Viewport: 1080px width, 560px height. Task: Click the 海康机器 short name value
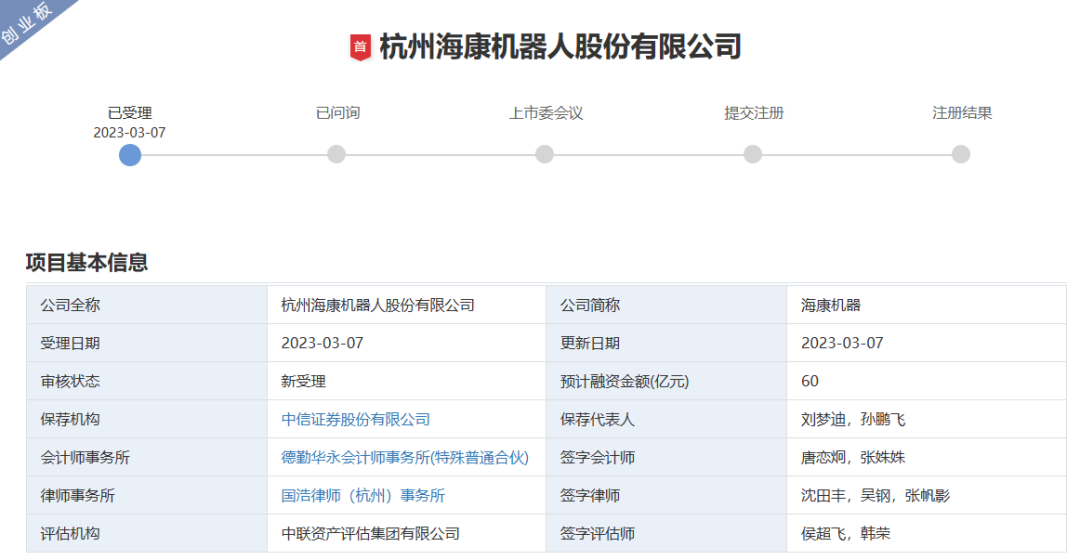click(831, 305)
